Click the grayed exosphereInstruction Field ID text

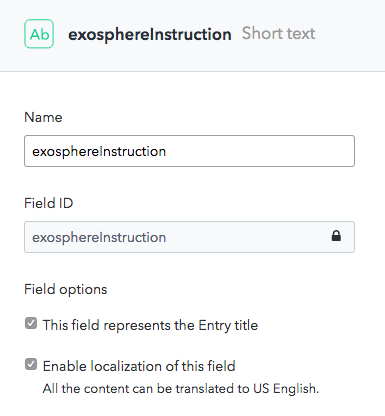point(99,238)
